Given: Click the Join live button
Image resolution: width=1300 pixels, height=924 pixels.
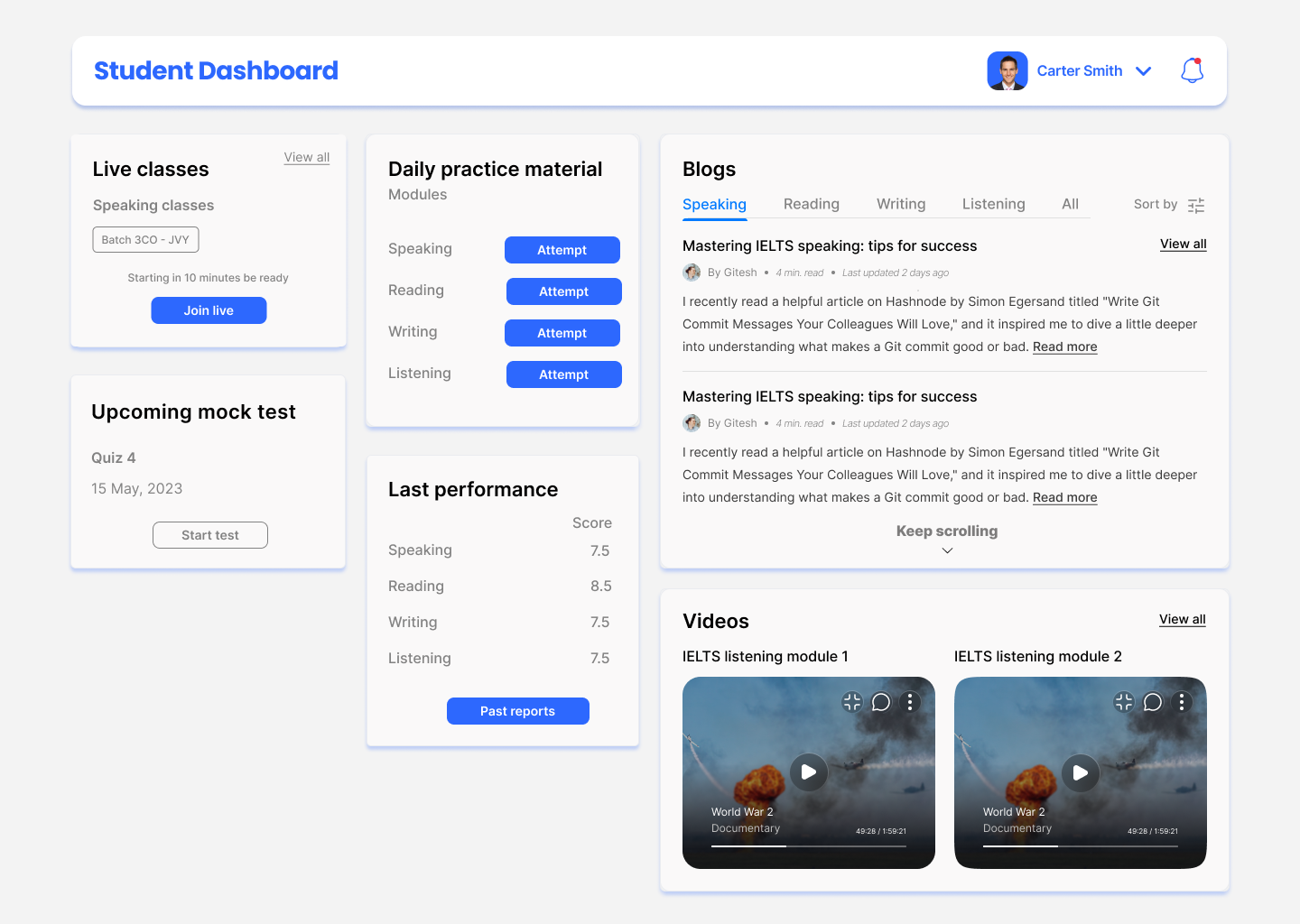Looking at the screenshot, I should point(209,310).
